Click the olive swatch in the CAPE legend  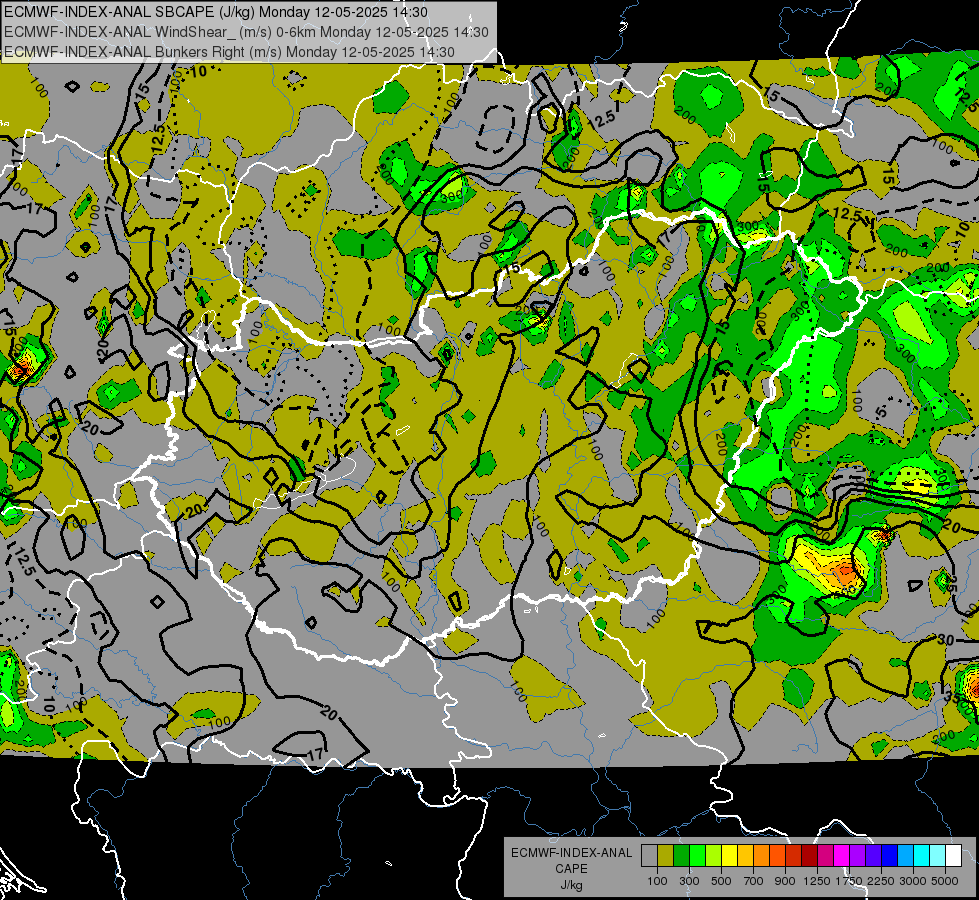pyautogui.click(x=666, y=855)
